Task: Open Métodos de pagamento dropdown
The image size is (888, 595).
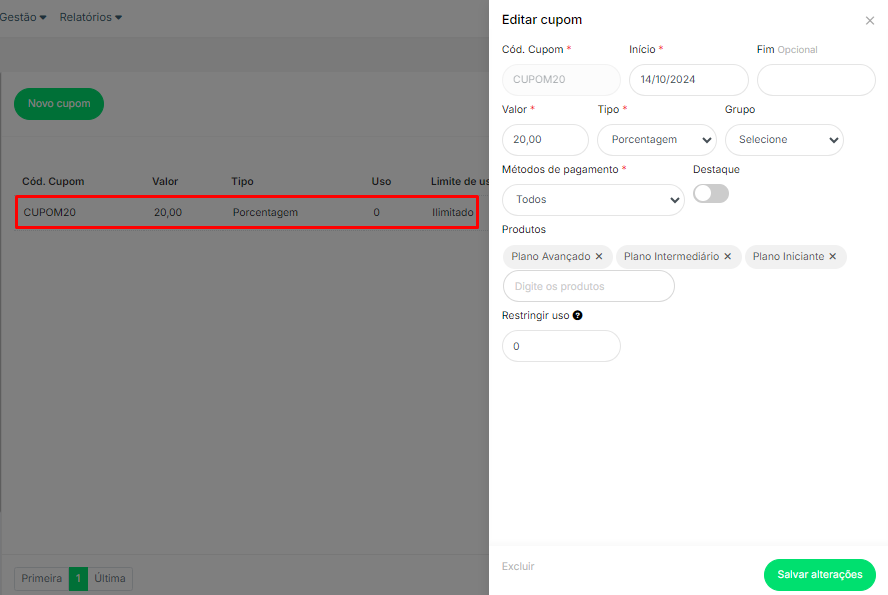Action: click(x=593, y=200)
